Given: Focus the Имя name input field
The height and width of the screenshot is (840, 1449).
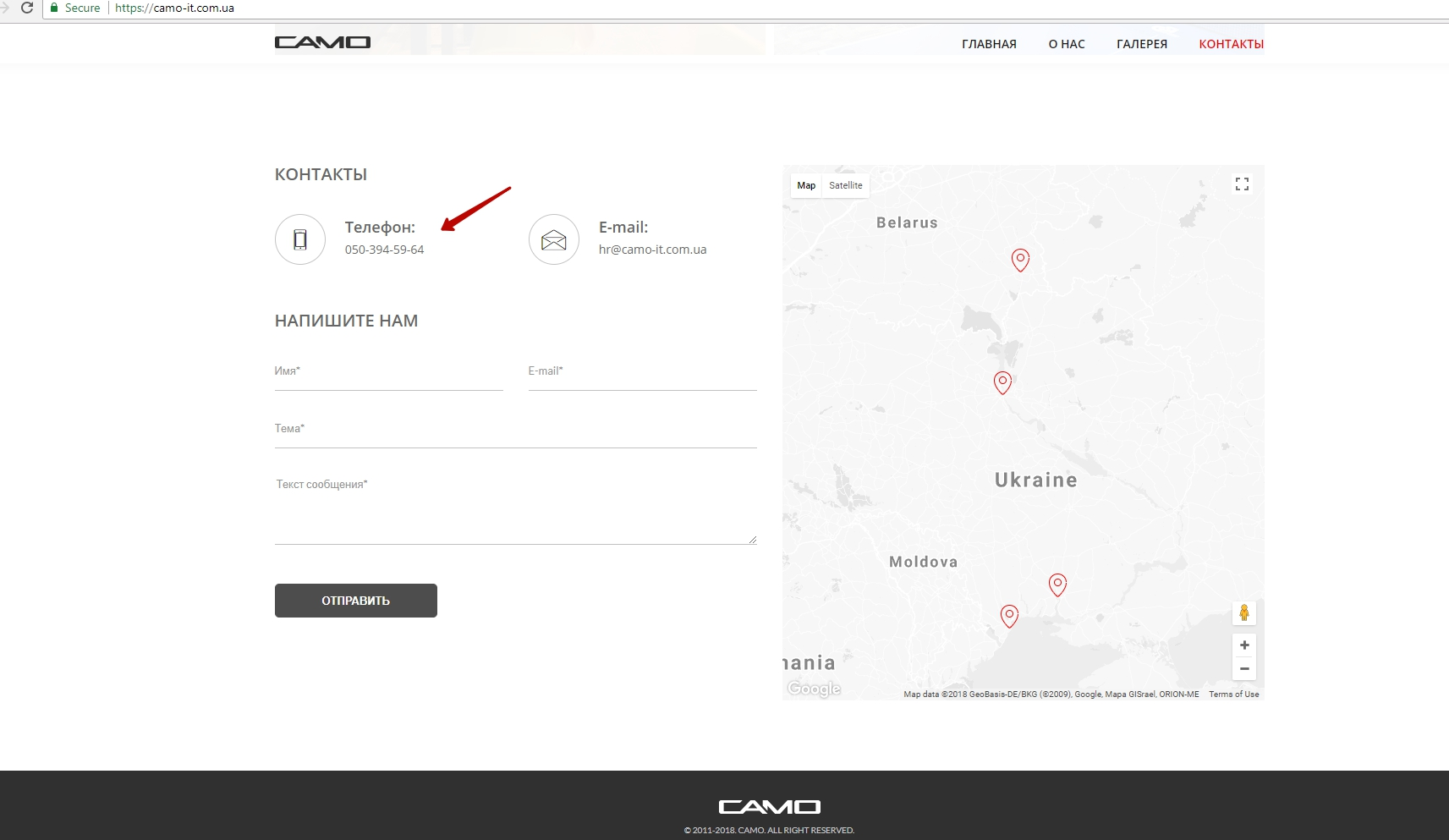Looking at the screenshot, I should [x=388, y=372].
